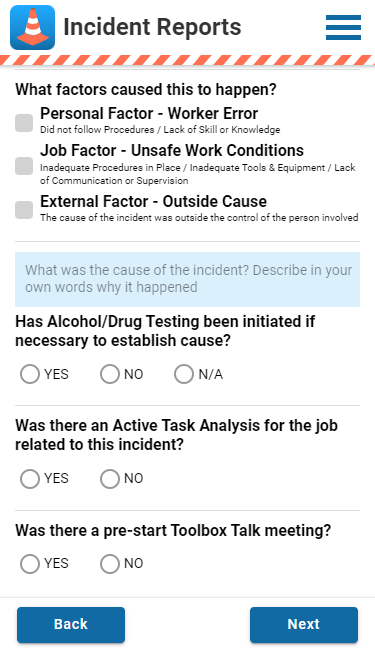Viewport: 375px width, 667px height.
Task: Check External Factor - Outside Cause box
Action: [x=24, y=210]
